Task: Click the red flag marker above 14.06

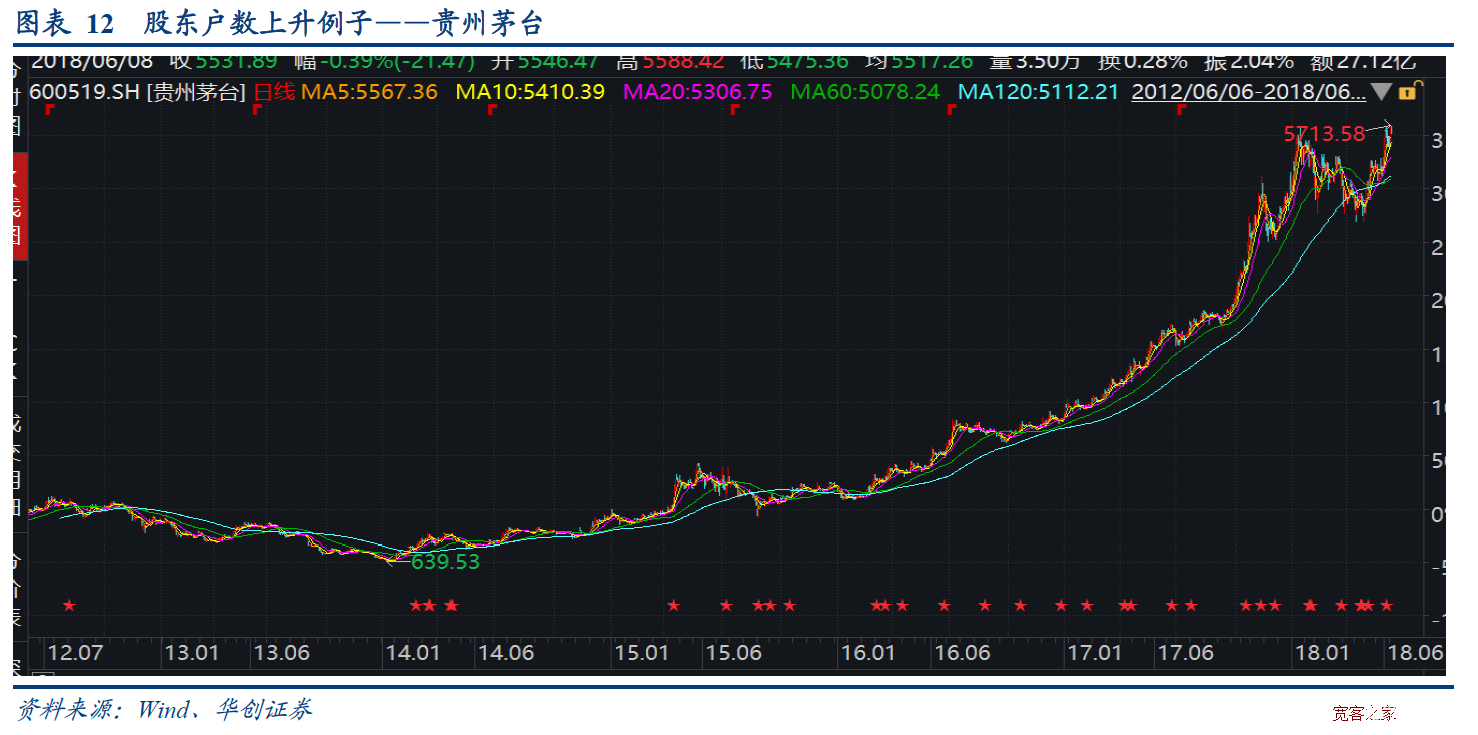Action: [491, 109]
